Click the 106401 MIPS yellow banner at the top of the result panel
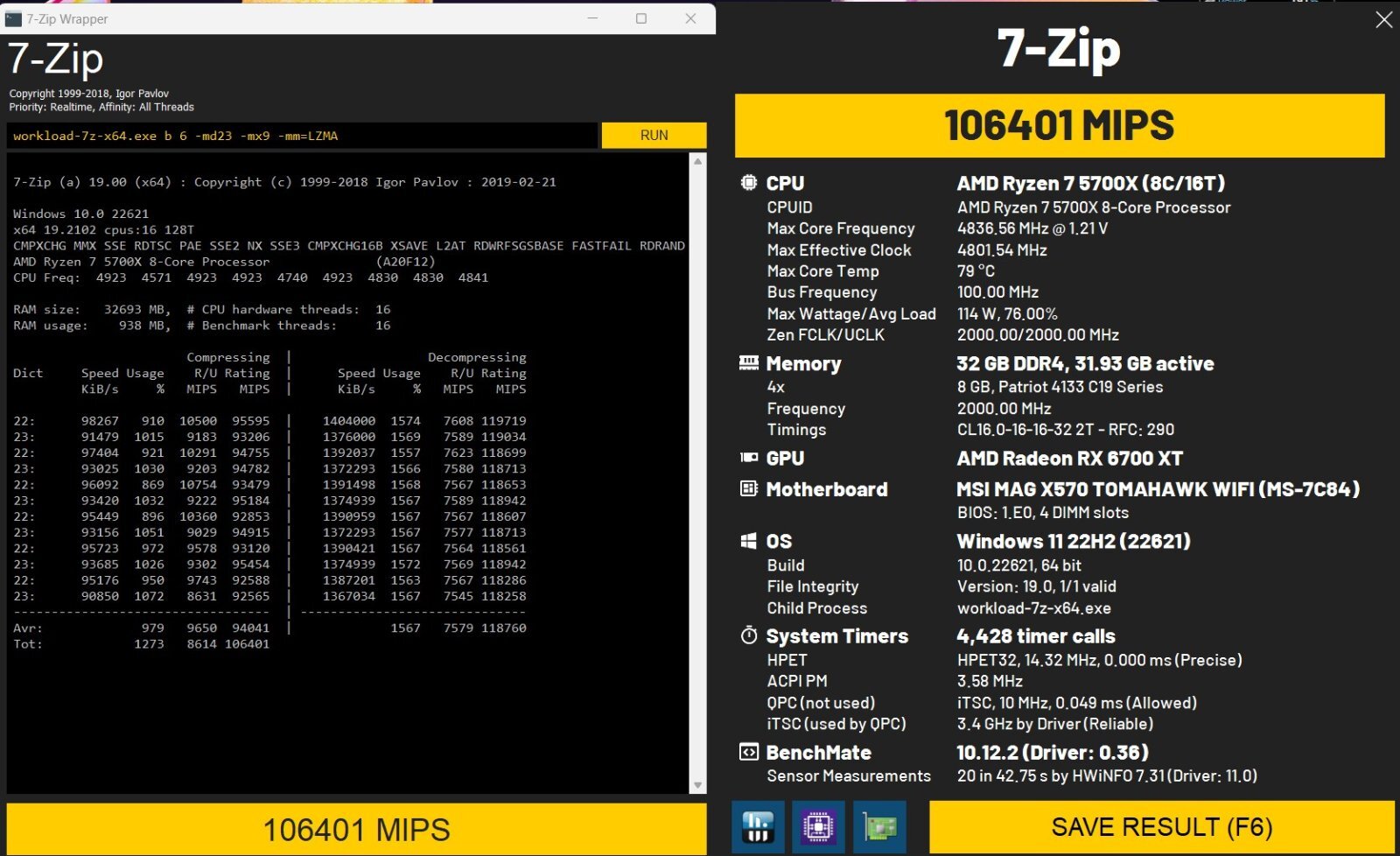Viewport: 1400px width, 856px height. click(x=1060, y=125)
